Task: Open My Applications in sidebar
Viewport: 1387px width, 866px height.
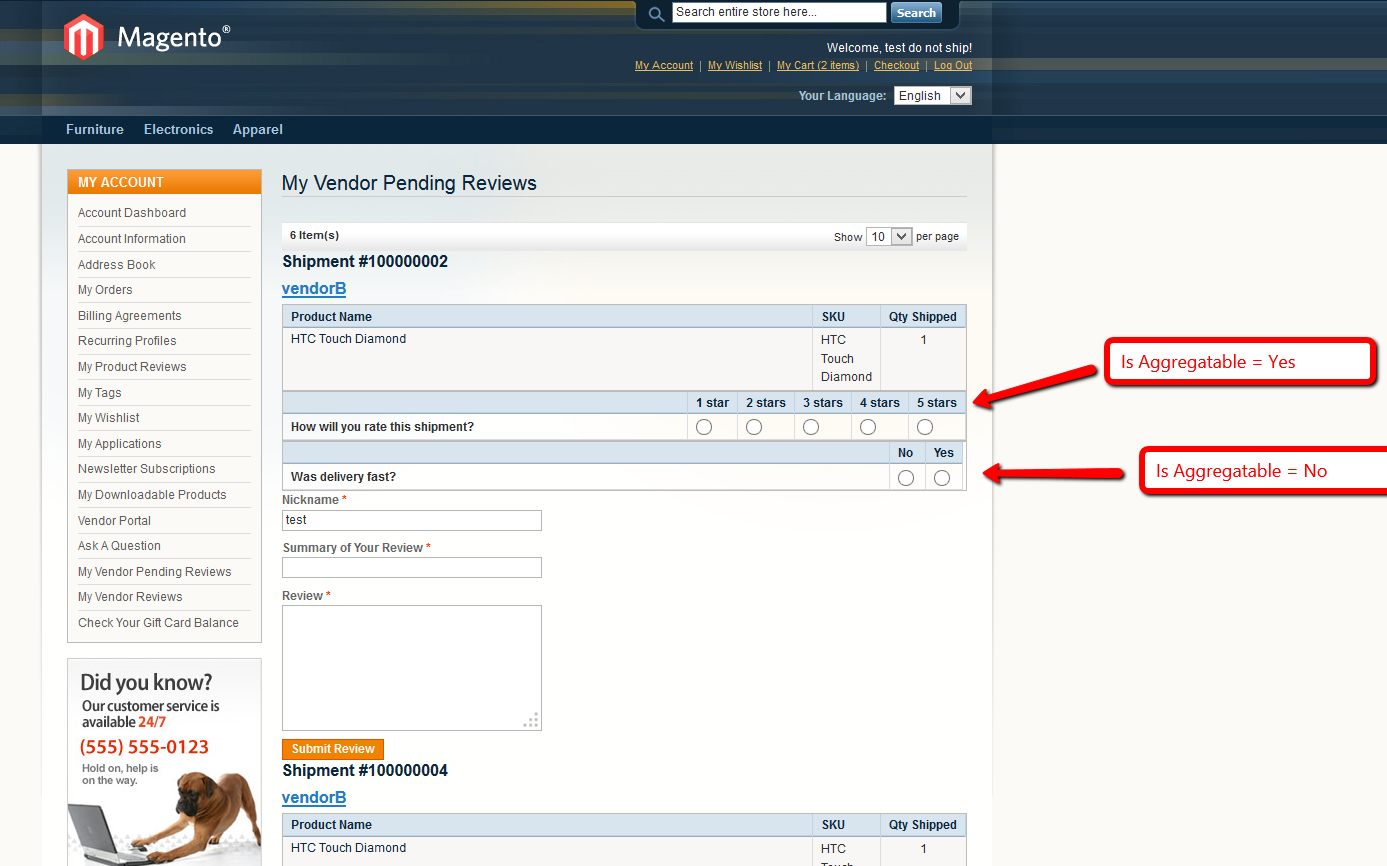Action: [120, 444]
